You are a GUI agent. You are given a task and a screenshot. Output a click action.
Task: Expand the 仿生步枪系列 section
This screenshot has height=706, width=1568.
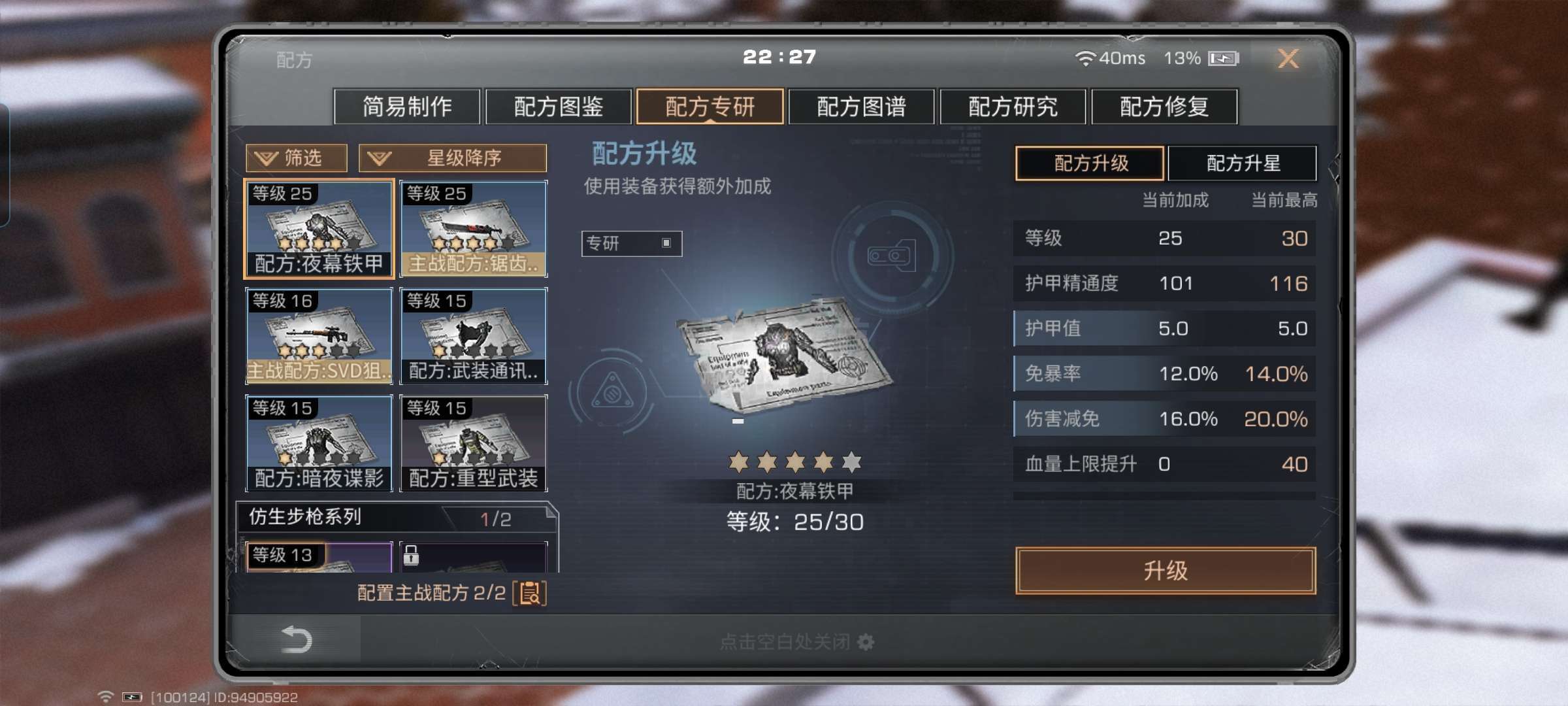pyautogui.click(x=397, y=518)
